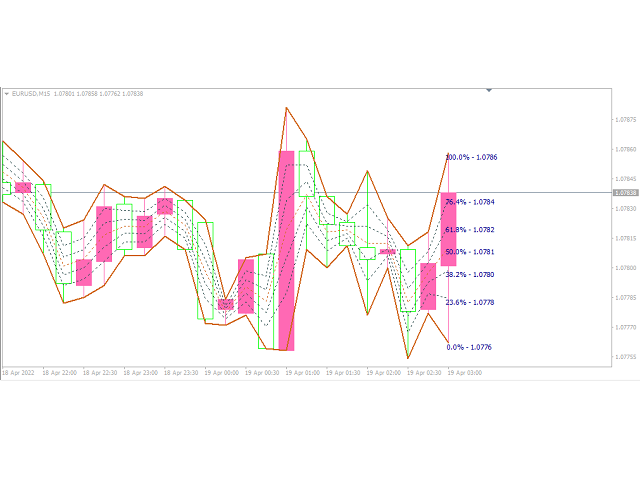
Task: Click the 18 Apr 23:30 time label
Action: tap(181, 373)
